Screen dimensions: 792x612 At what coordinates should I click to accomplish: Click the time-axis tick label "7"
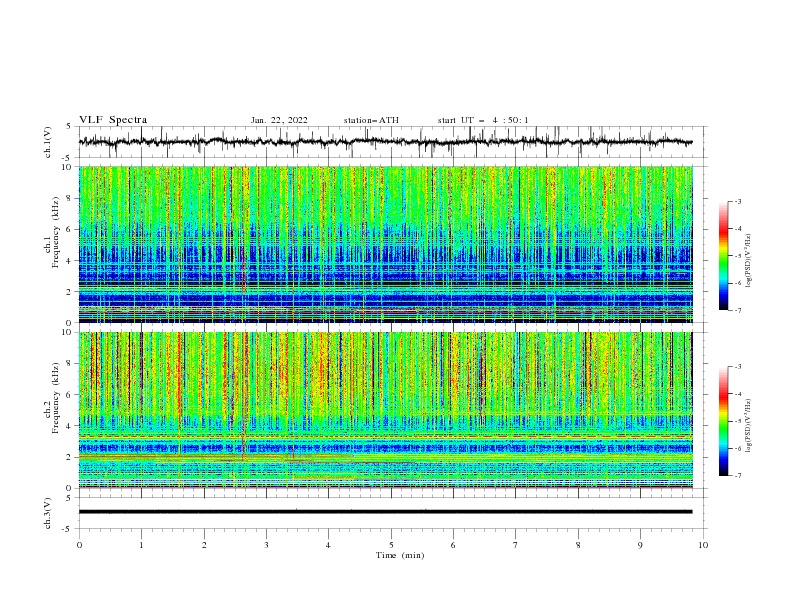point(516,545)
